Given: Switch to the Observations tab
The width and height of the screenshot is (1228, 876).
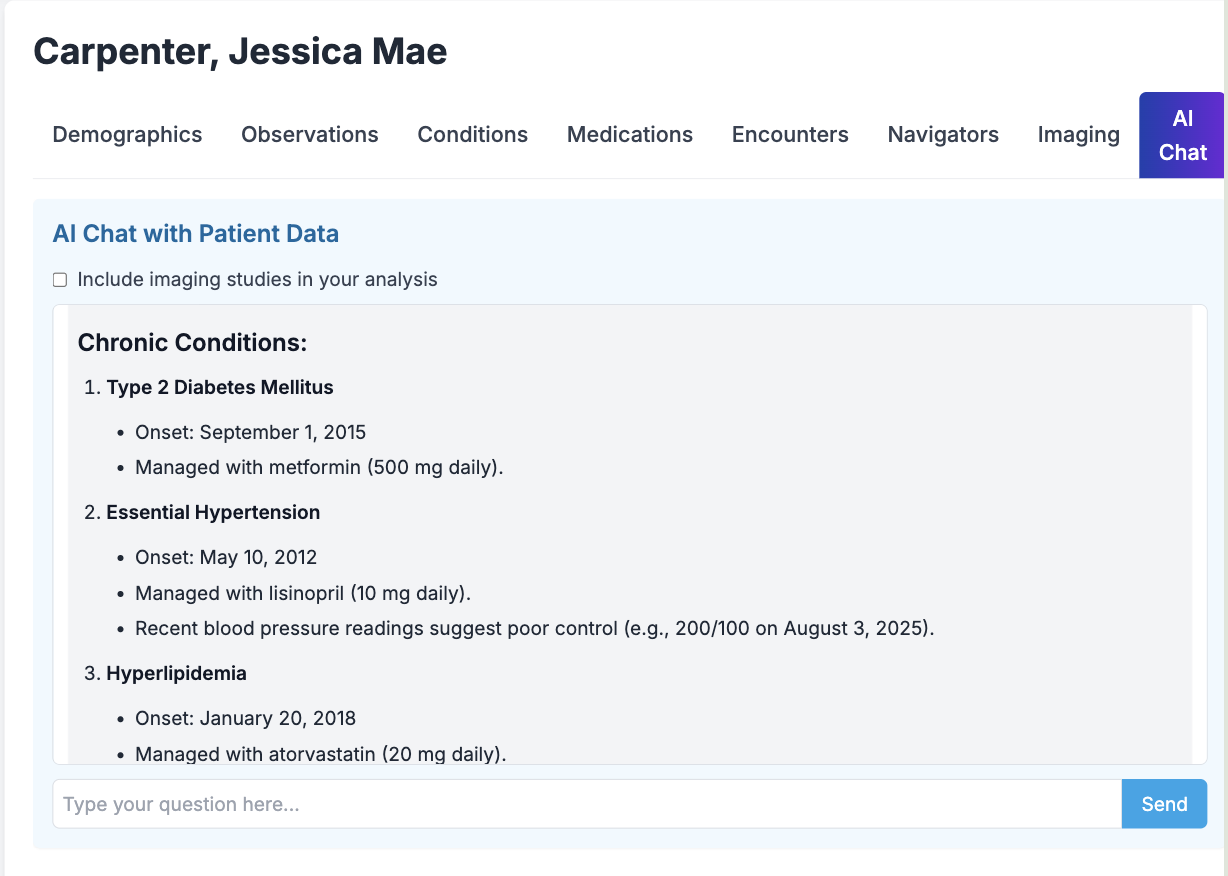Looking at the screenshot, I should [310, 135].
